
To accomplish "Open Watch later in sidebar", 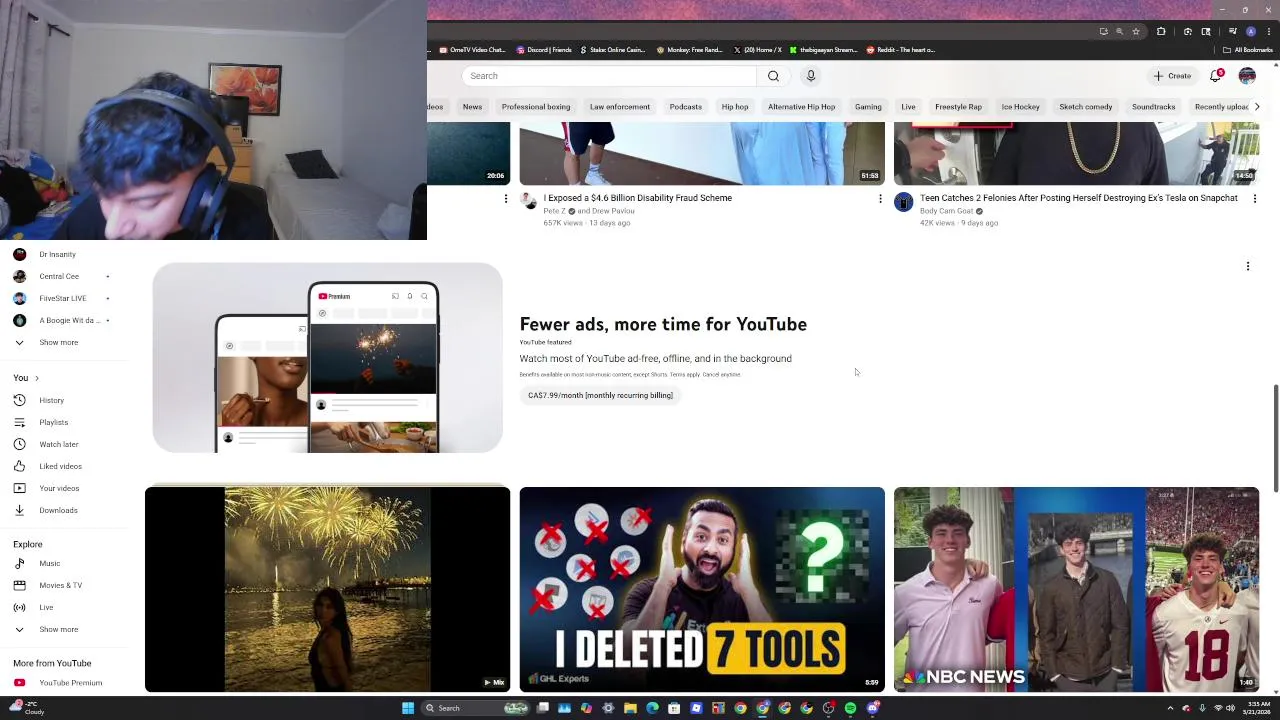I will (64, 444).
